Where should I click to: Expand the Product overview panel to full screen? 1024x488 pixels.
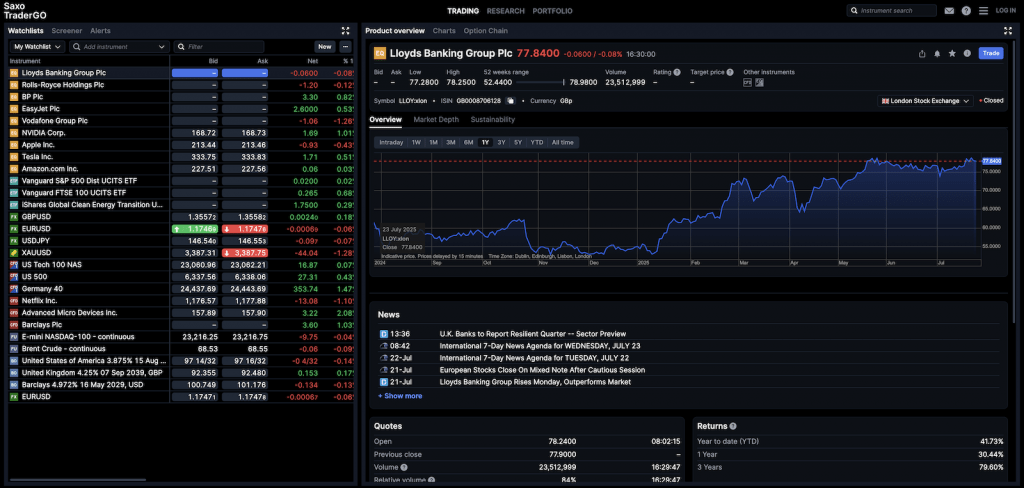1008,31
